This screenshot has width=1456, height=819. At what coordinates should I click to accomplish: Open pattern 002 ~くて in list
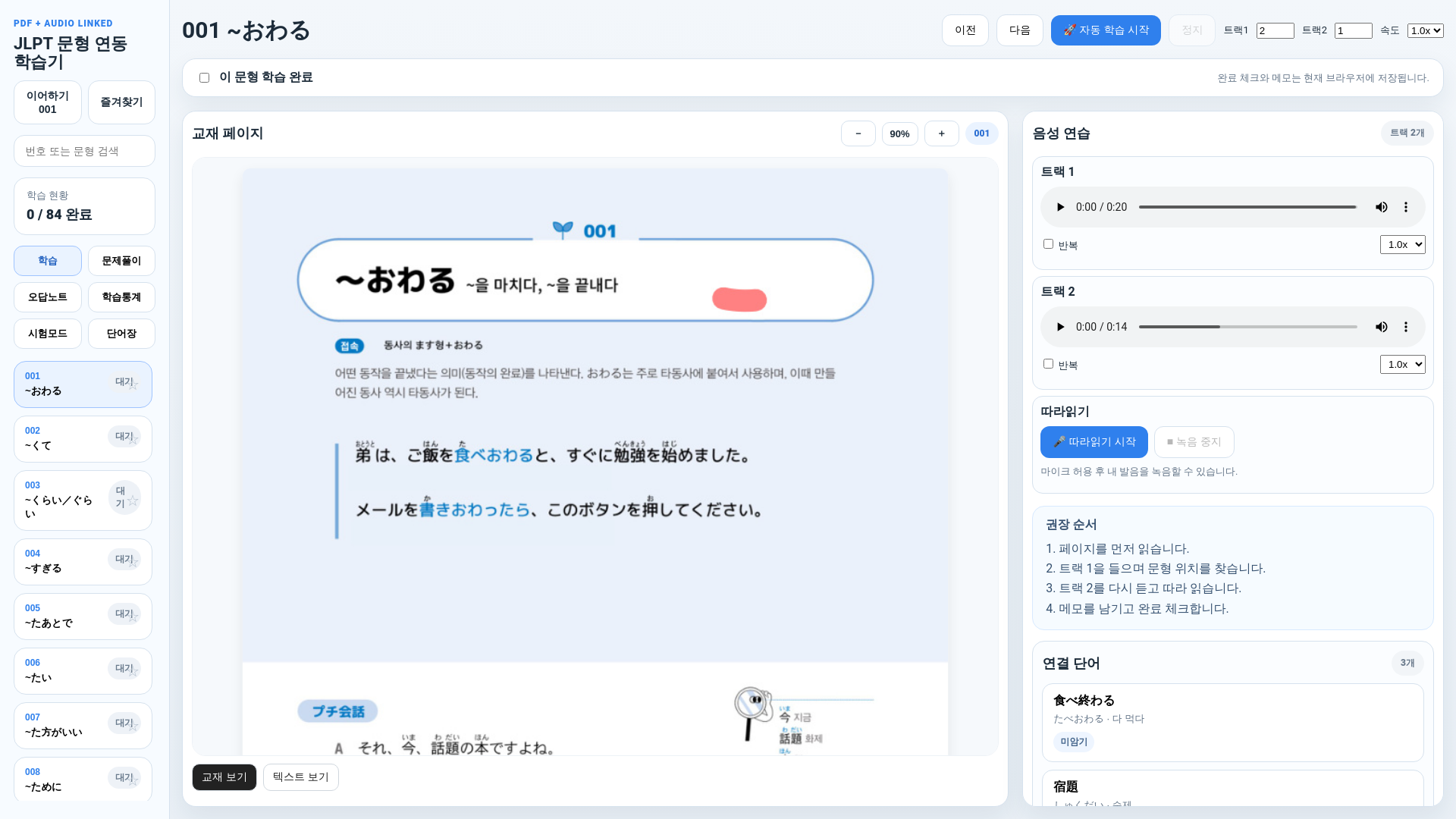coord(83,439)
